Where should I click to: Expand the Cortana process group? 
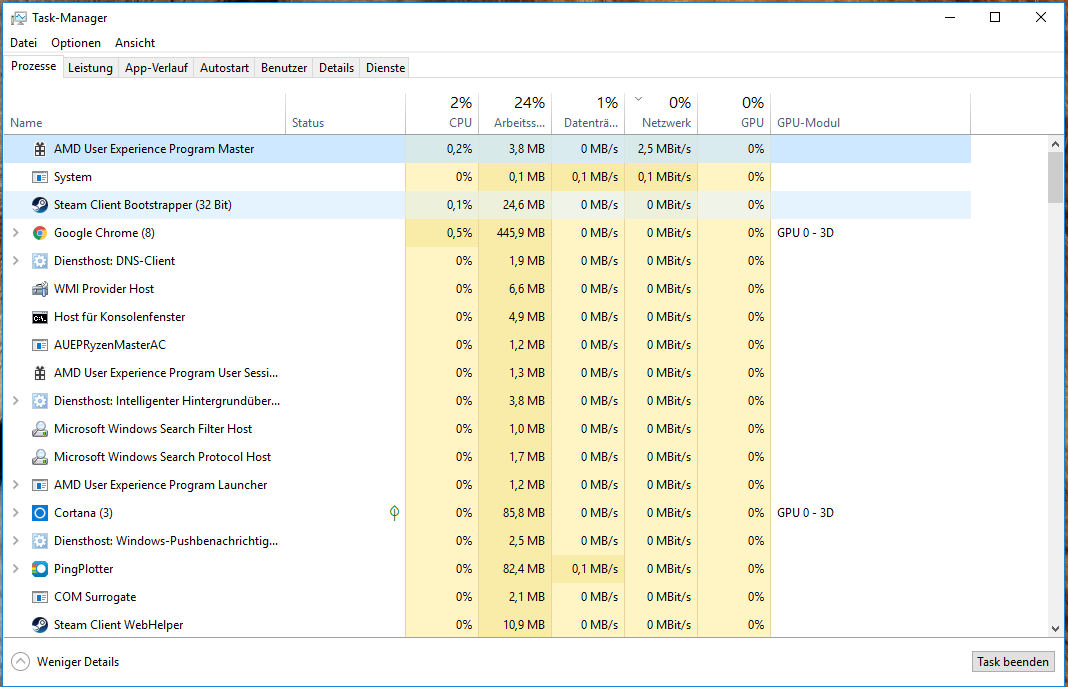(x=16, y=513)
